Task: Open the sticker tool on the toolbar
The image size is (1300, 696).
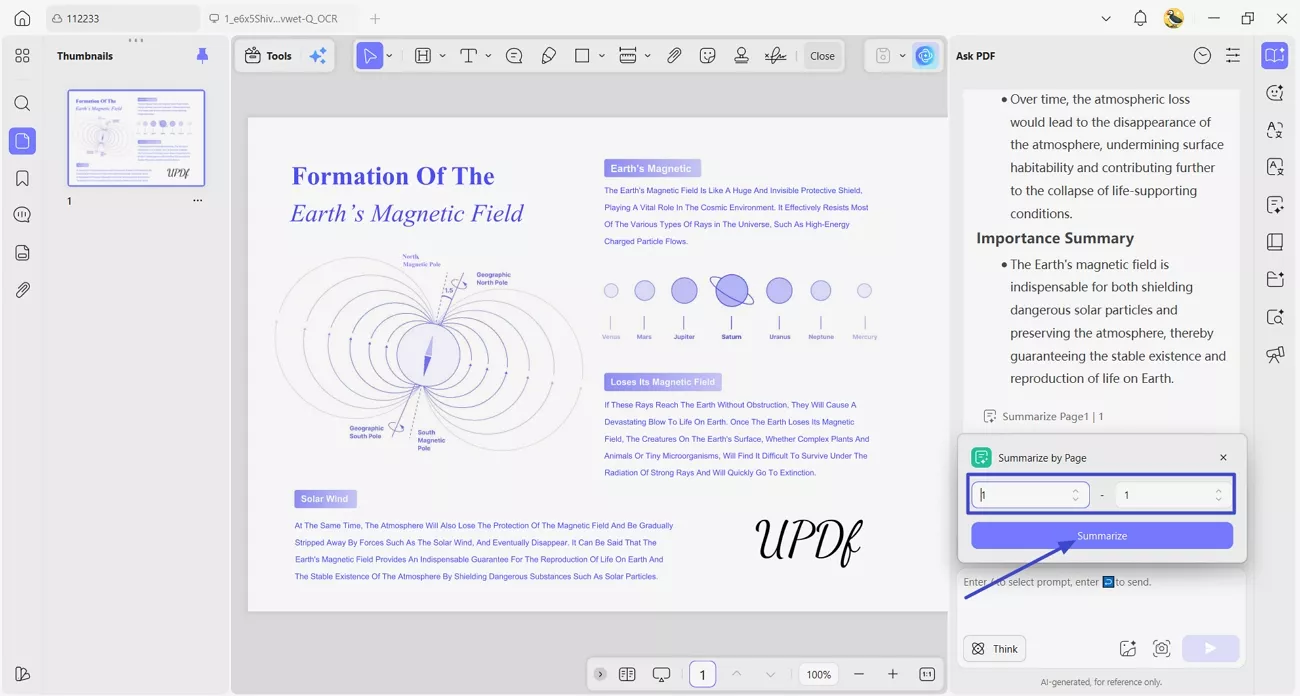Action: [x=707, y=55]
